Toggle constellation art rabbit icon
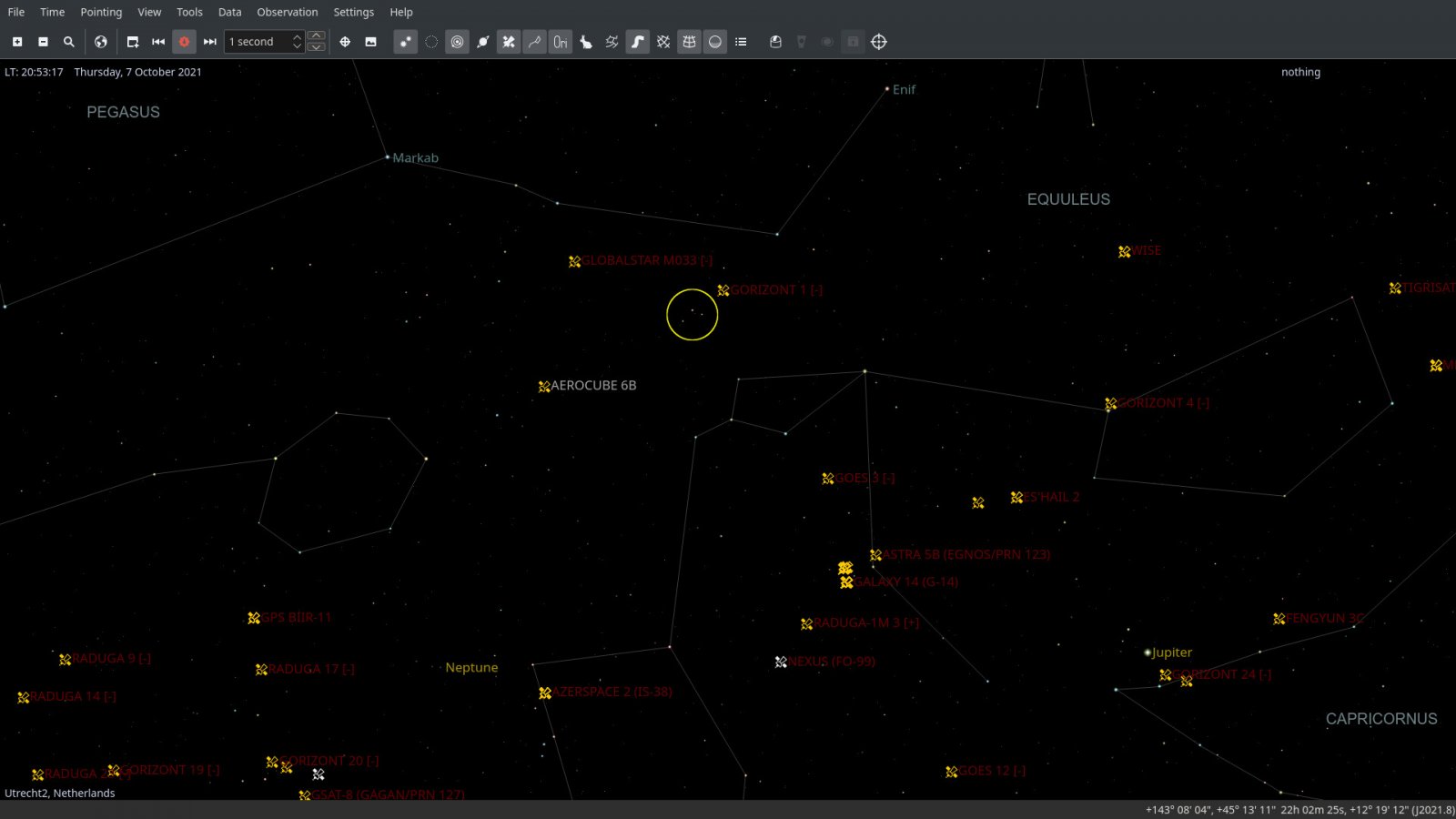 pos(586,42)
